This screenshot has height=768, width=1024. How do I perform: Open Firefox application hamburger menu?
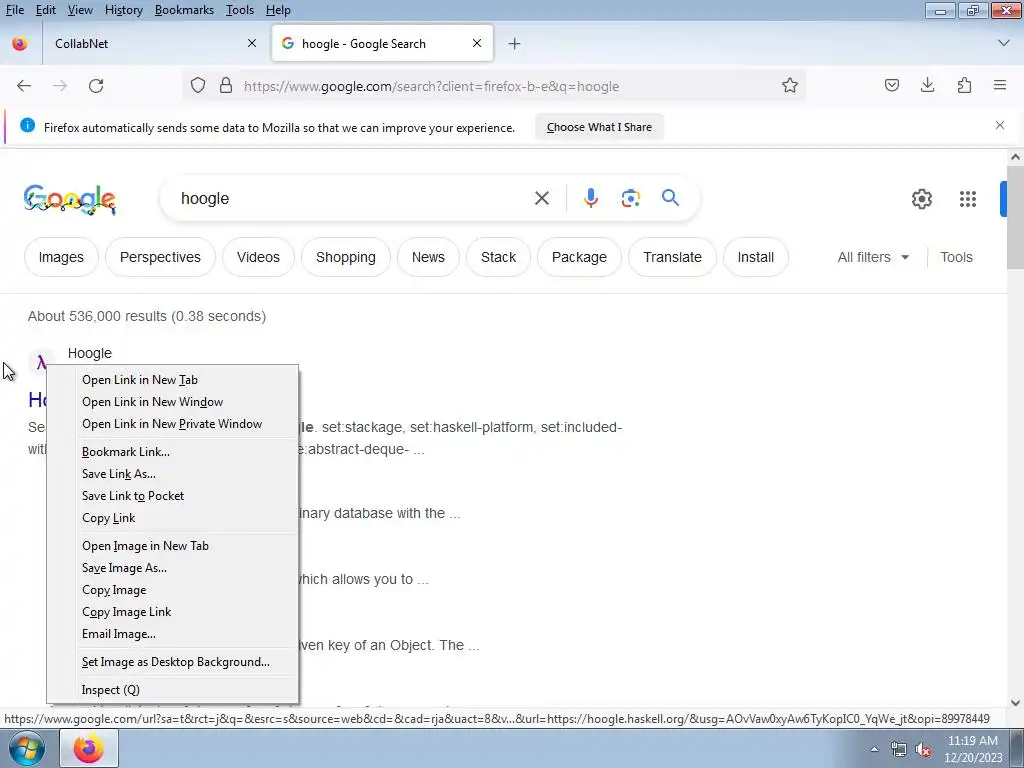(x=1000, y=86)
